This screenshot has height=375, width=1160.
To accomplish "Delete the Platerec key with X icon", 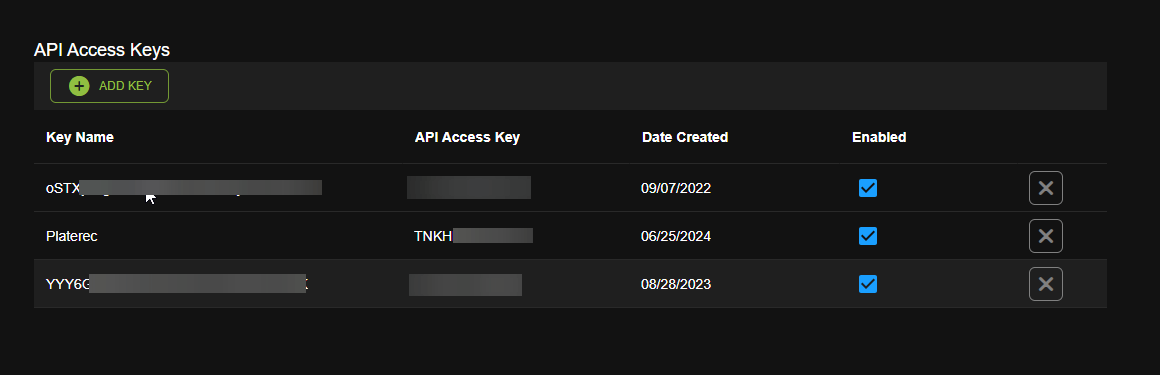I will click(1045, 236).
